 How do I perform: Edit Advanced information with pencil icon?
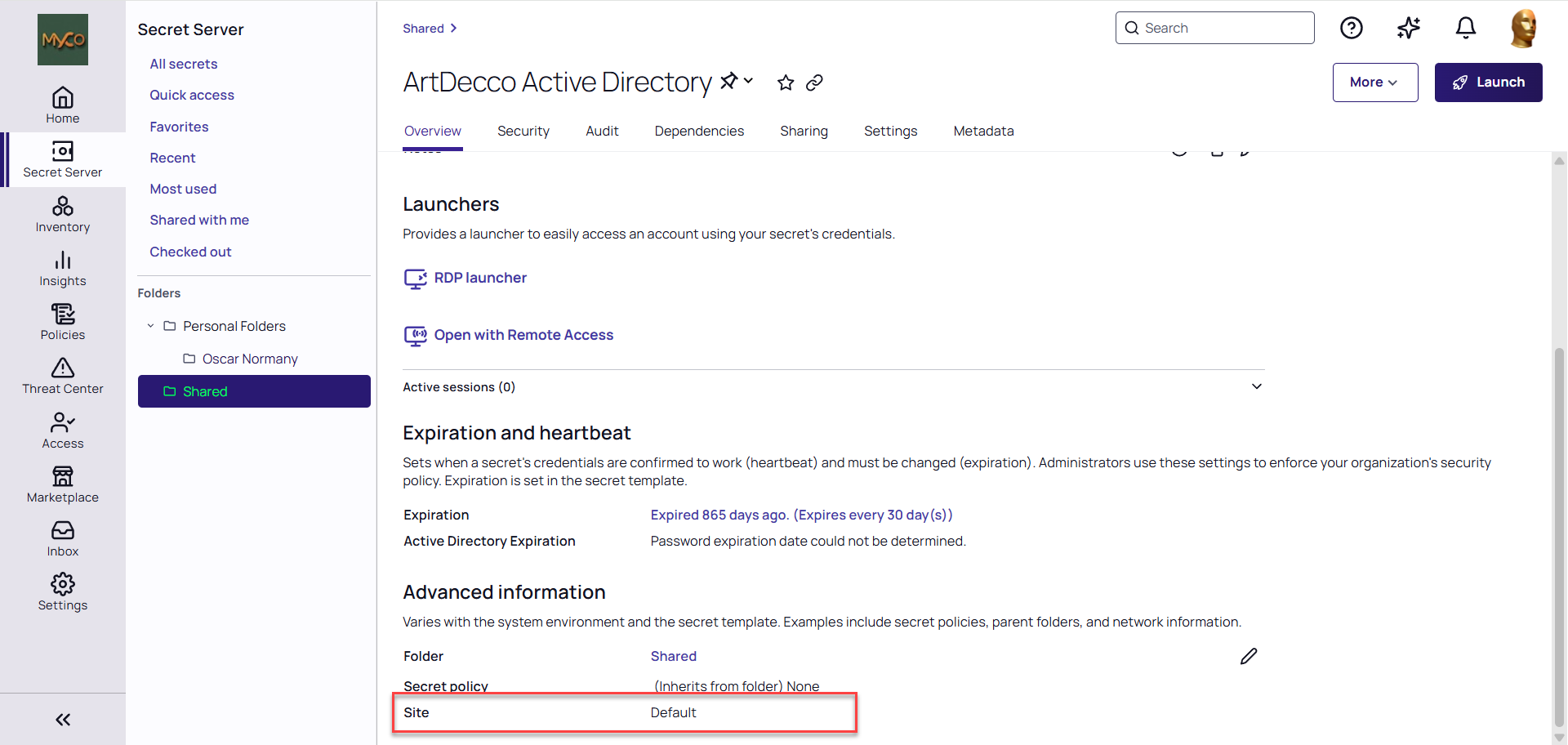1249,656
